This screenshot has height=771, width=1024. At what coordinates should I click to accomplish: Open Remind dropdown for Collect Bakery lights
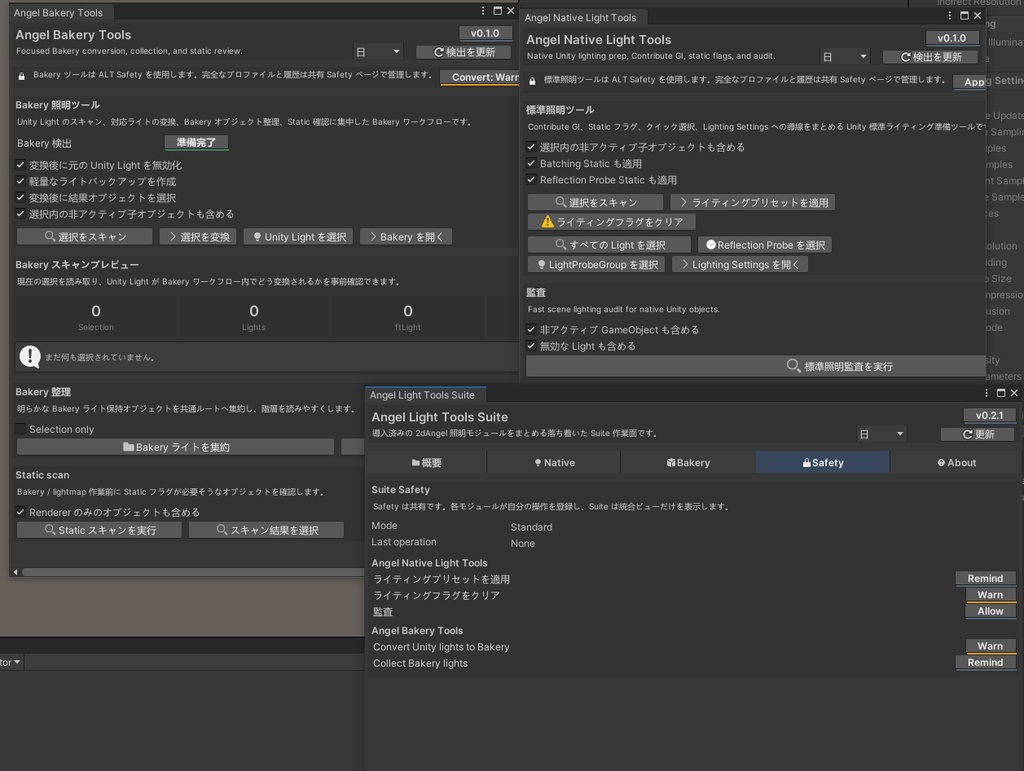[985, 662]
